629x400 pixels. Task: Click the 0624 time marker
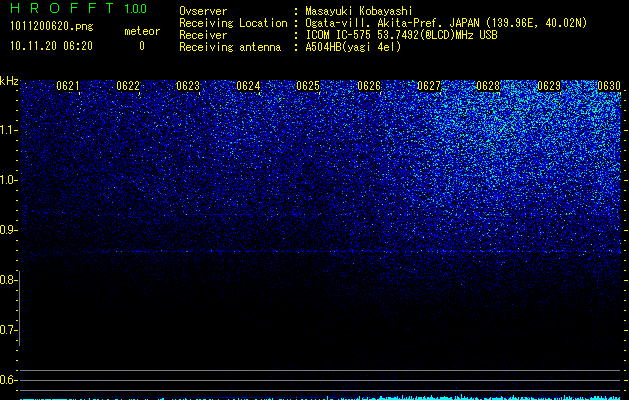(248, 86)
